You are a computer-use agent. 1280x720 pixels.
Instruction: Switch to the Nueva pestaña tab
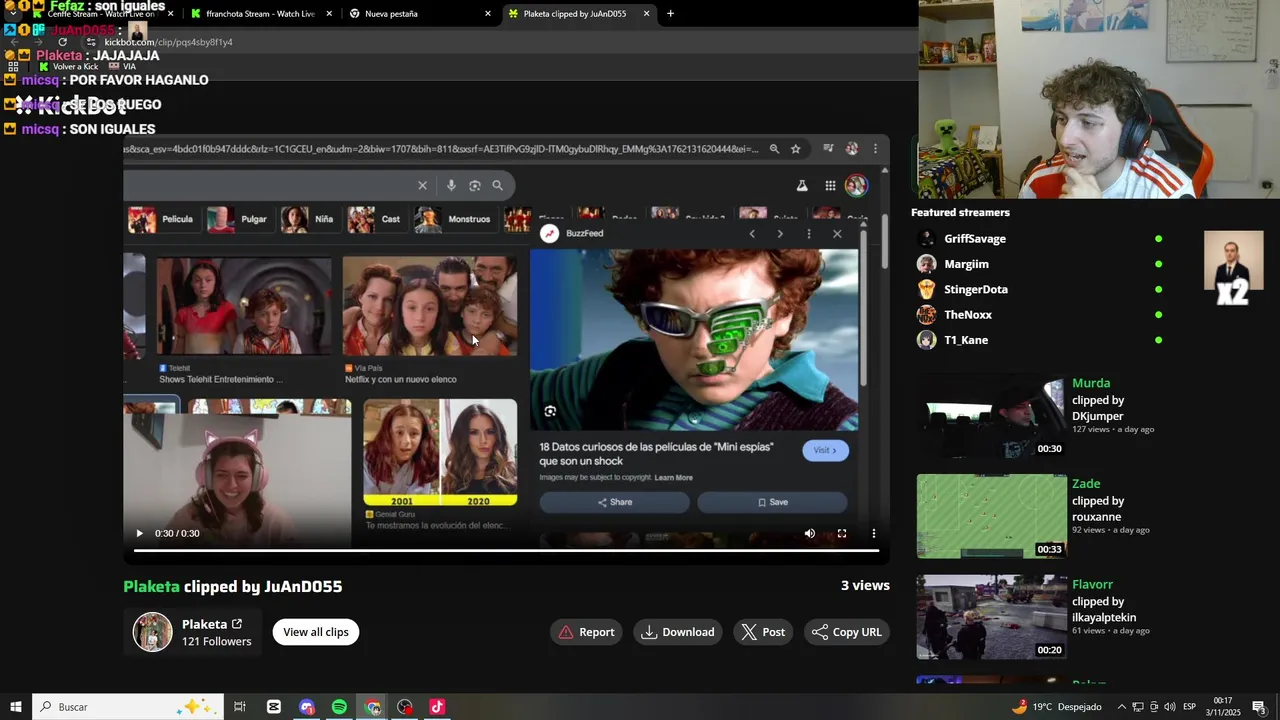[418, 14]
